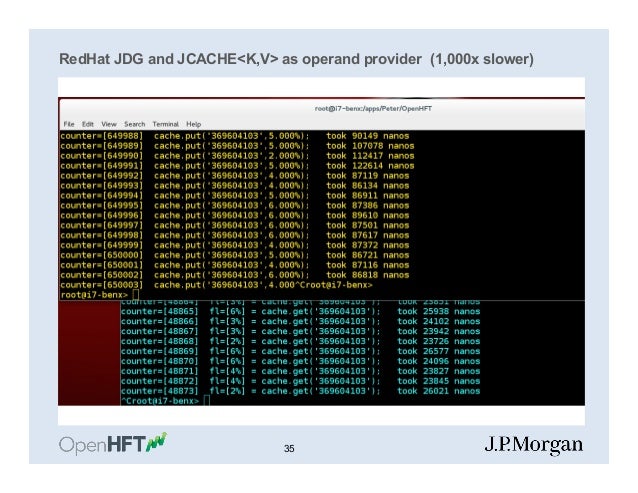Click 'took 23827 nanos' value
The image size is (638, 493).
coord(439,371)
